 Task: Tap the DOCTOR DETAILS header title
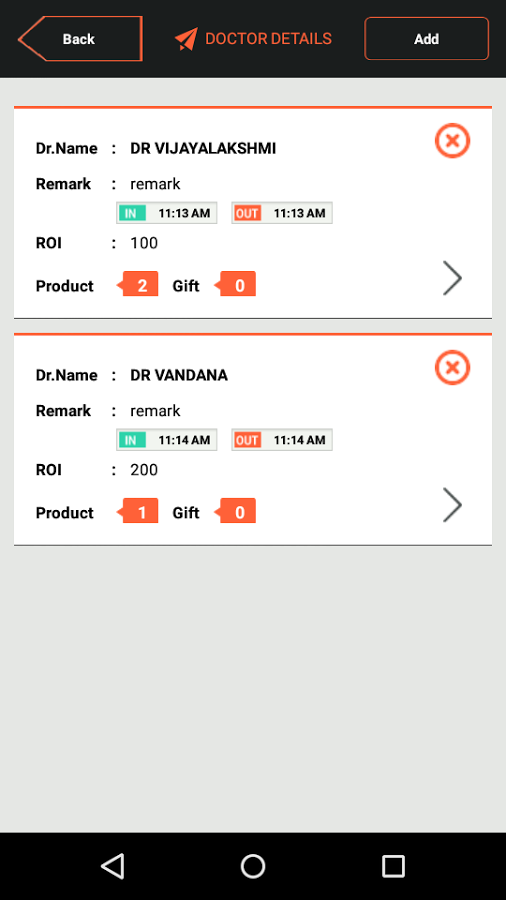[x=268, y=39]
